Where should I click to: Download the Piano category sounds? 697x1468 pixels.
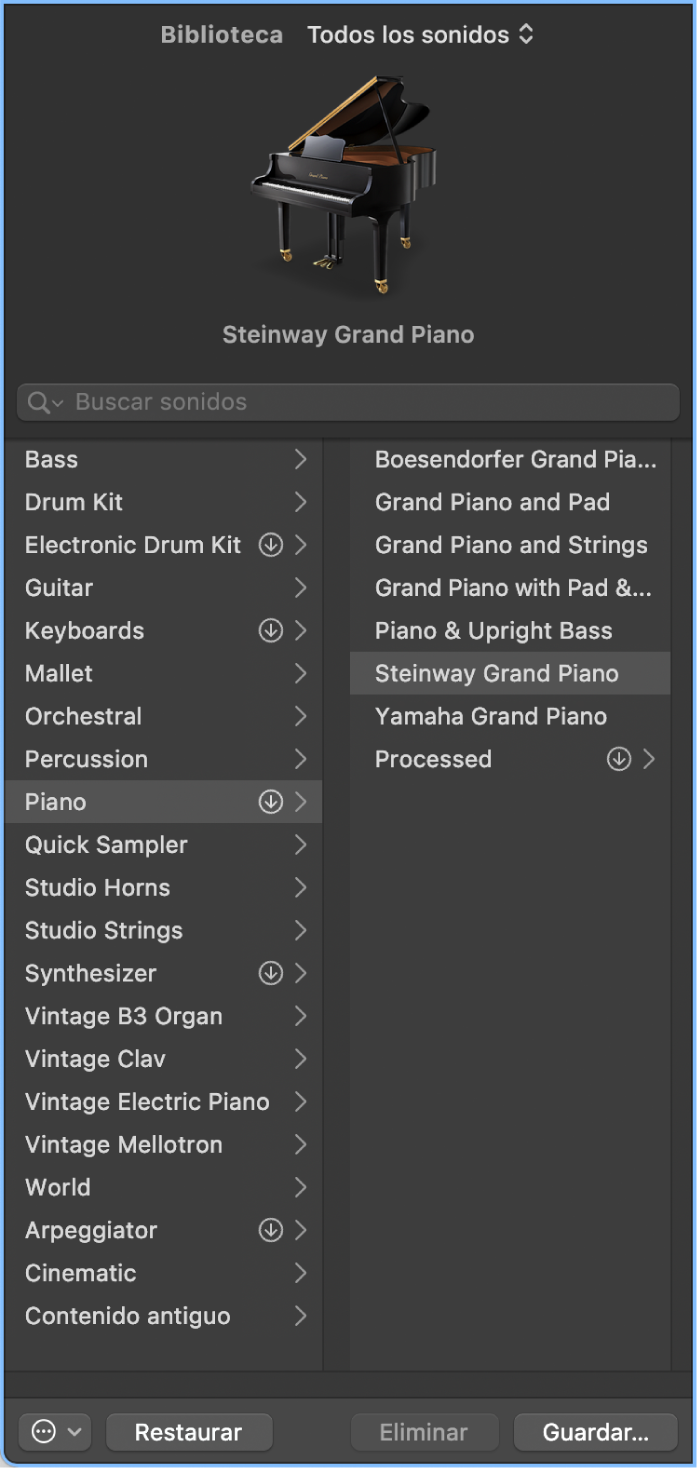[271, 802]
